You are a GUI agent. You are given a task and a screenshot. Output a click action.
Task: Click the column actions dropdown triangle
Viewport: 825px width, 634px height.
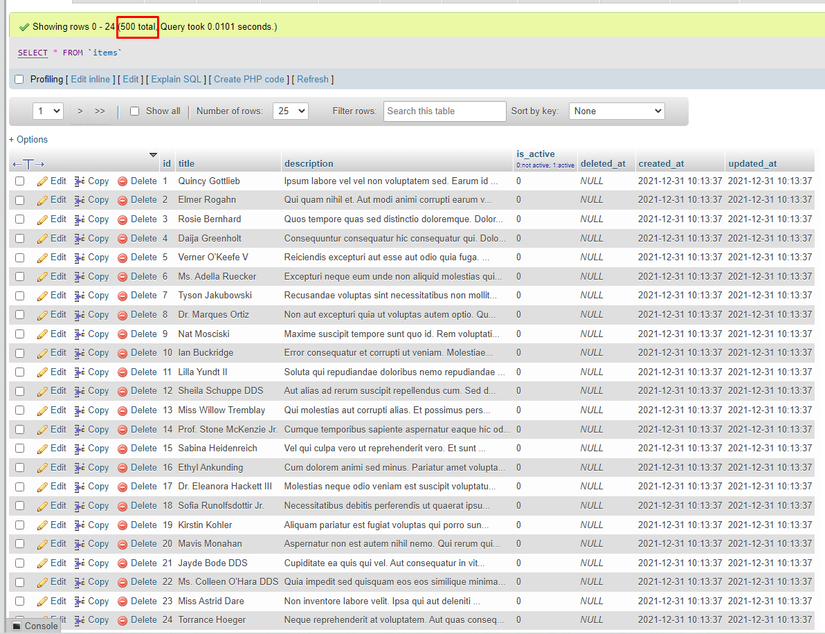(x=153, y=155)
